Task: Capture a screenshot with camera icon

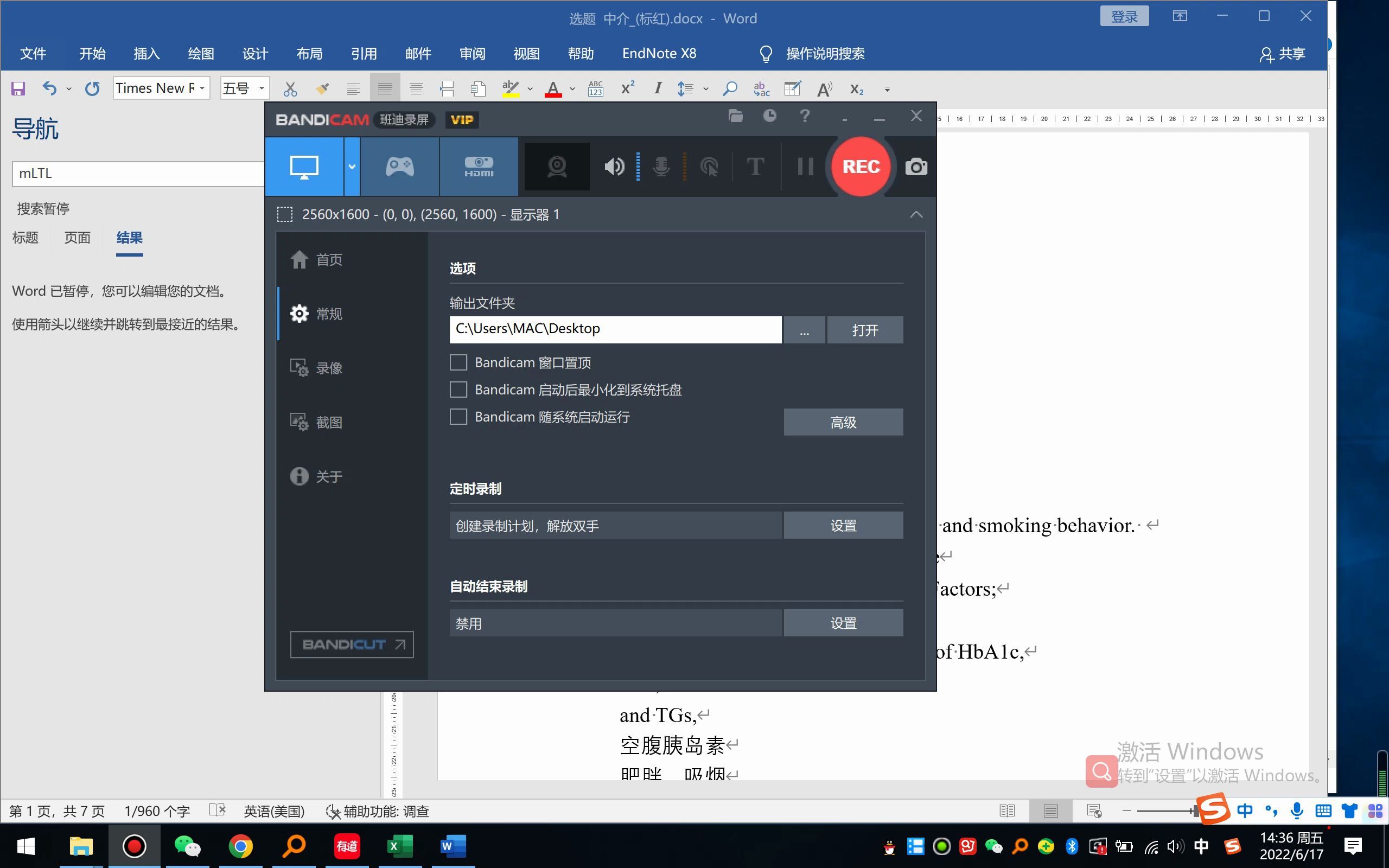Action: click(916, 167)
